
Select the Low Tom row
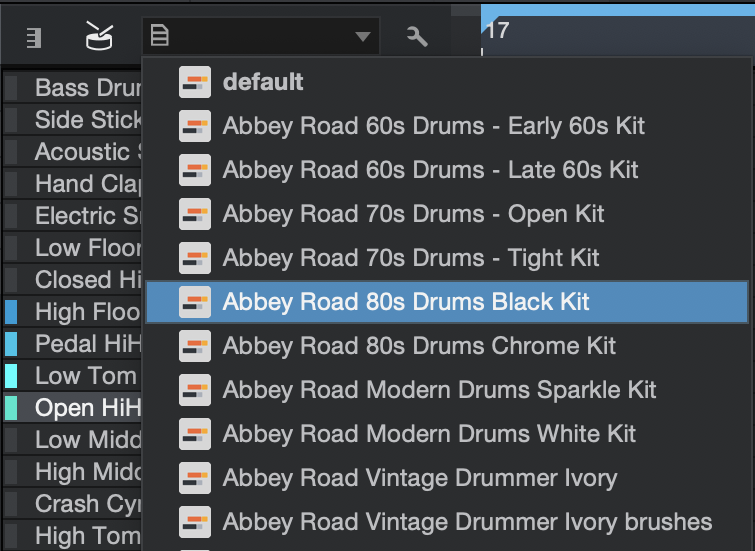pyautogui.click(x=73, y=376)
